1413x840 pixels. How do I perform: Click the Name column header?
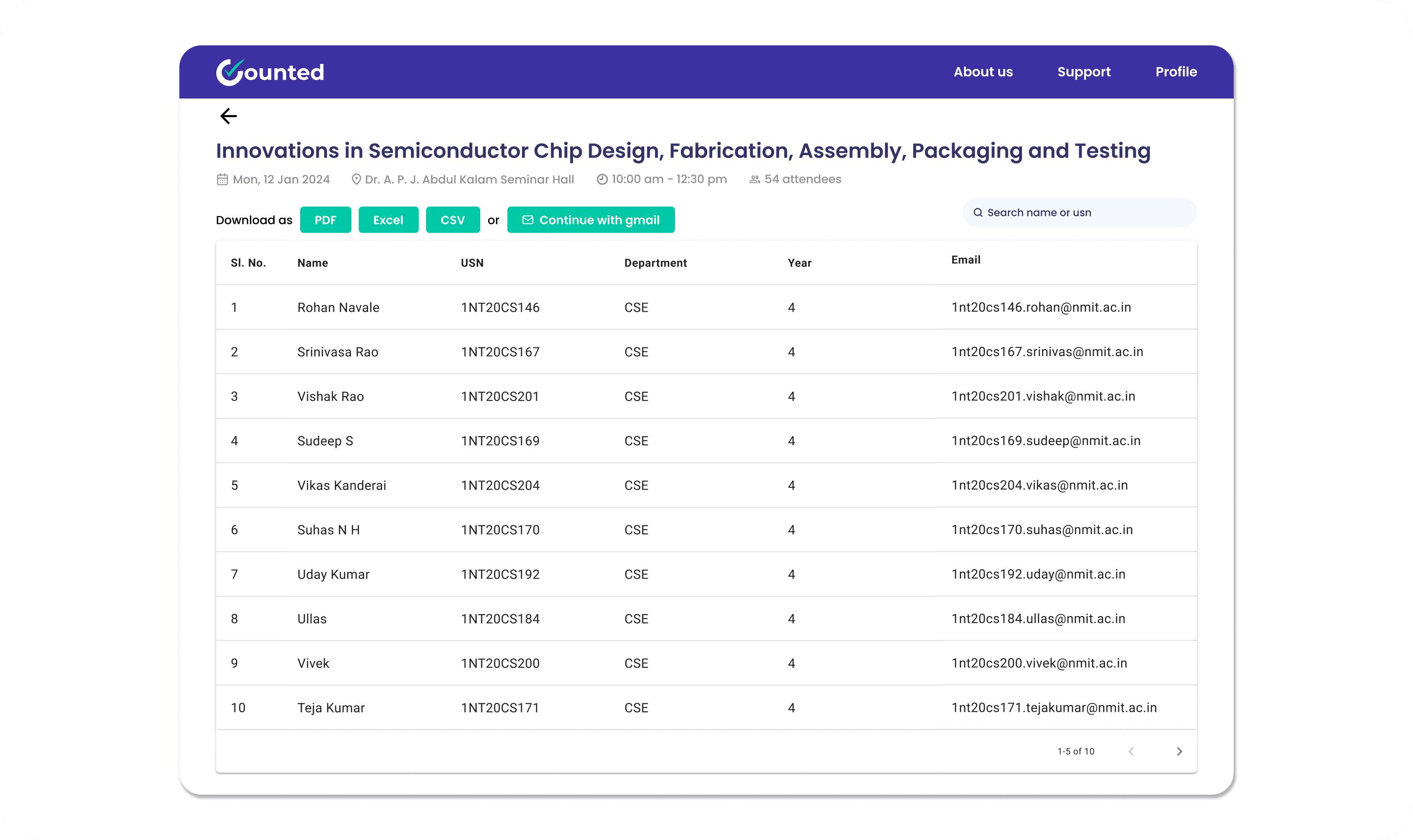312,262
